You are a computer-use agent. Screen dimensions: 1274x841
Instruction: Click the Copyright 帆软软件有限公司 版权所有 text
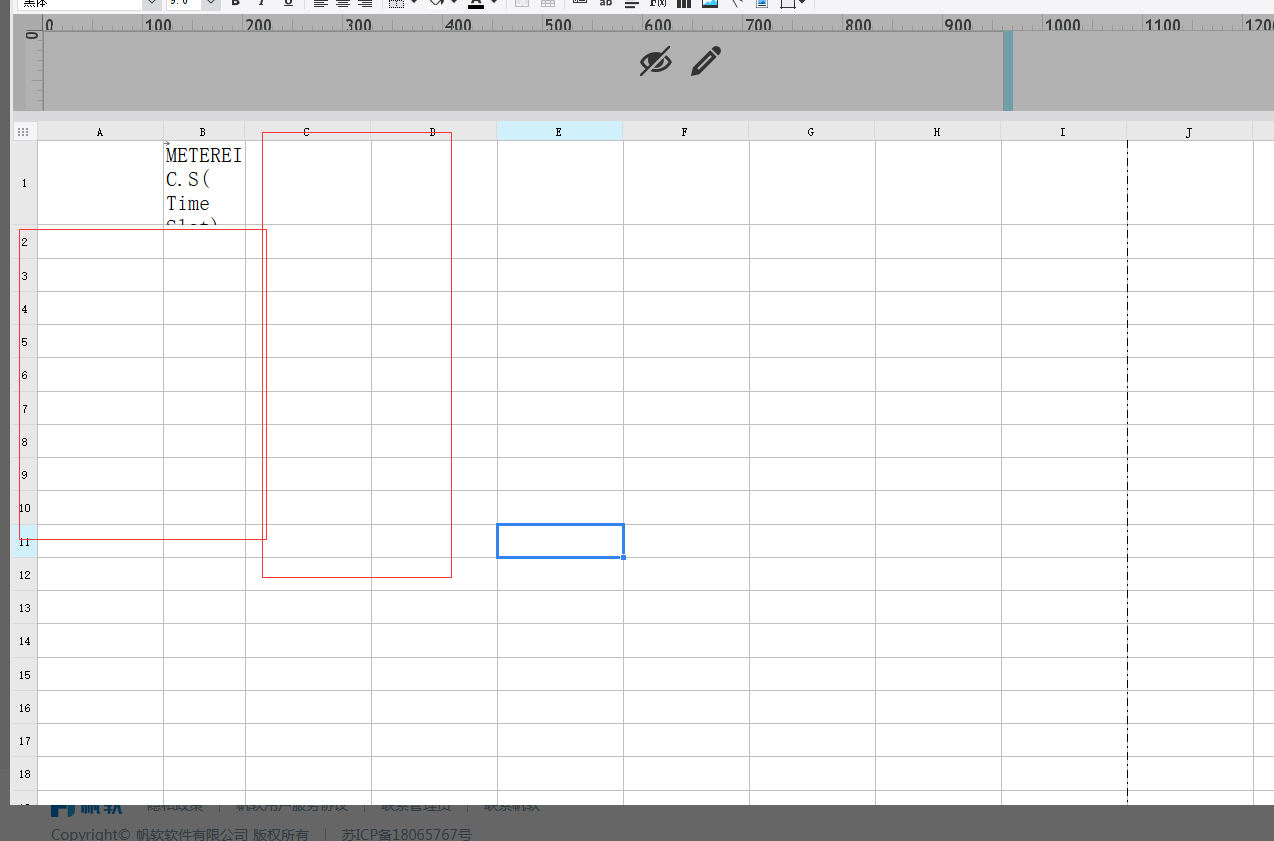point(180,834)
